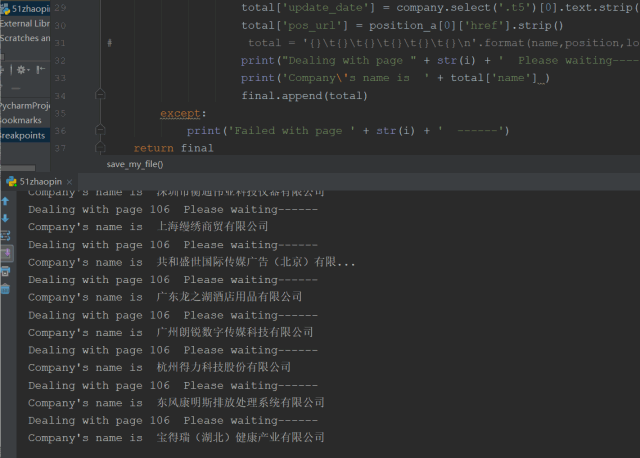Click the blue down arrow in console toolbar

(5, 218)
